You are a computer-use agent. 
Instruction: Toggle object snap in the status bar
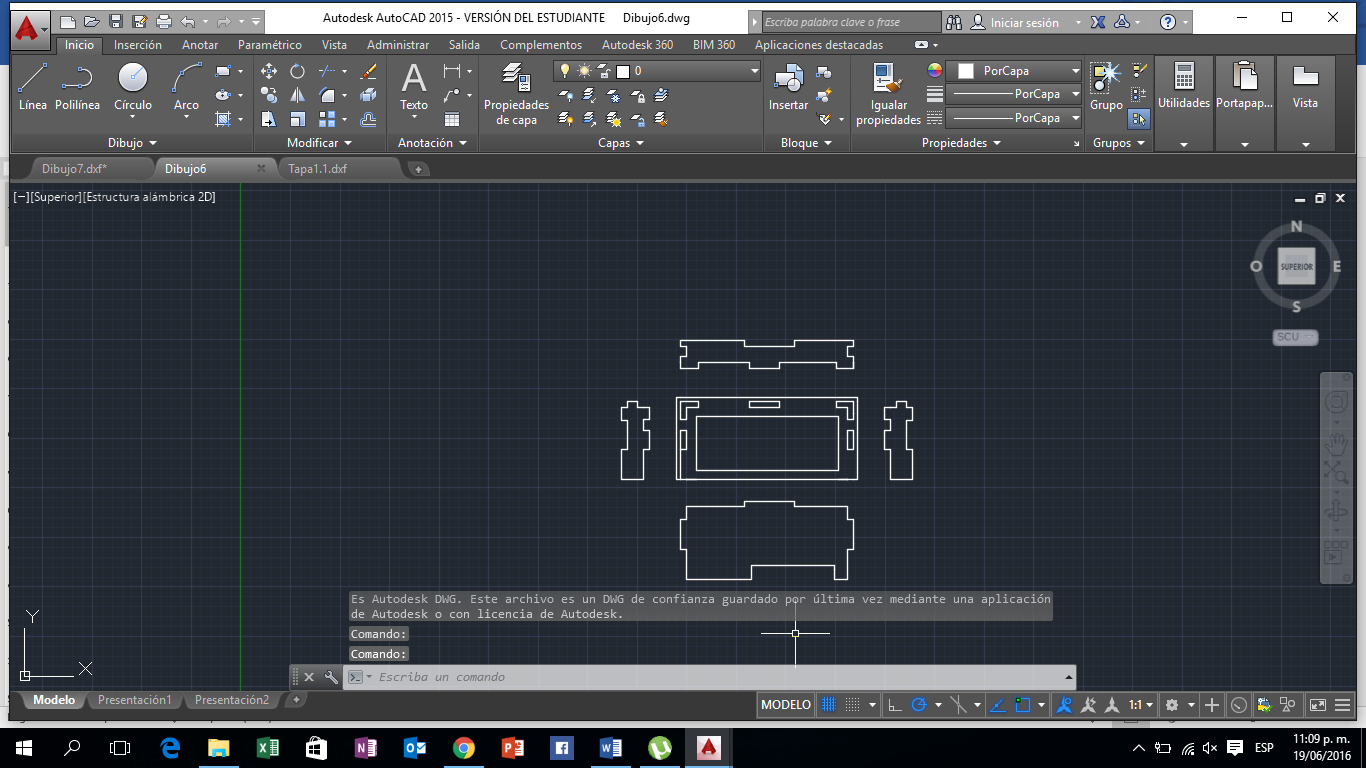pyautogui.click(x=1021, y=705)
